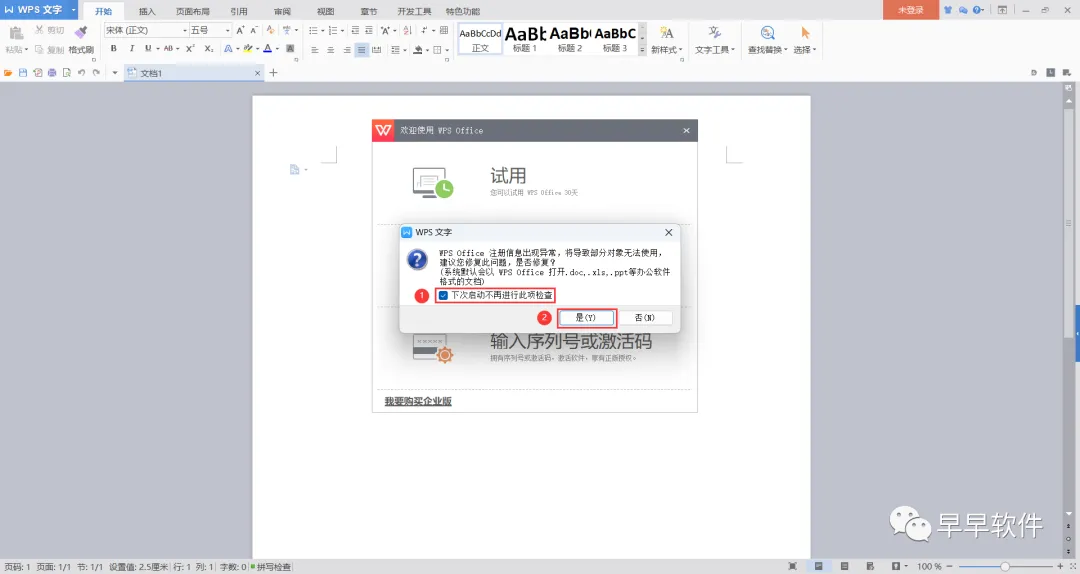Decrease indent using the ribbon icon

tap(355, 30)
